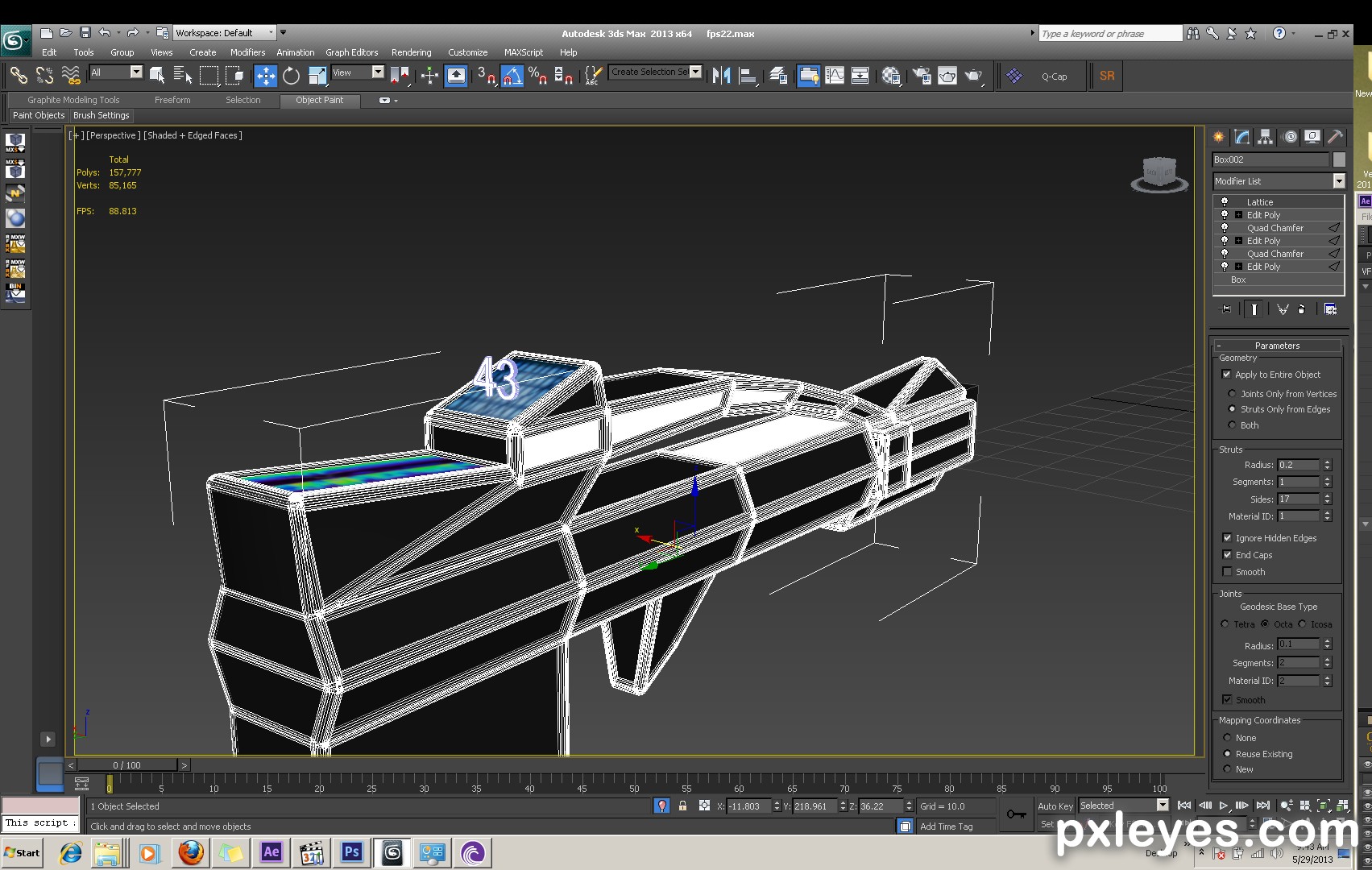
Task: Click the Mirror tool icon
Action: click(721, 76)
